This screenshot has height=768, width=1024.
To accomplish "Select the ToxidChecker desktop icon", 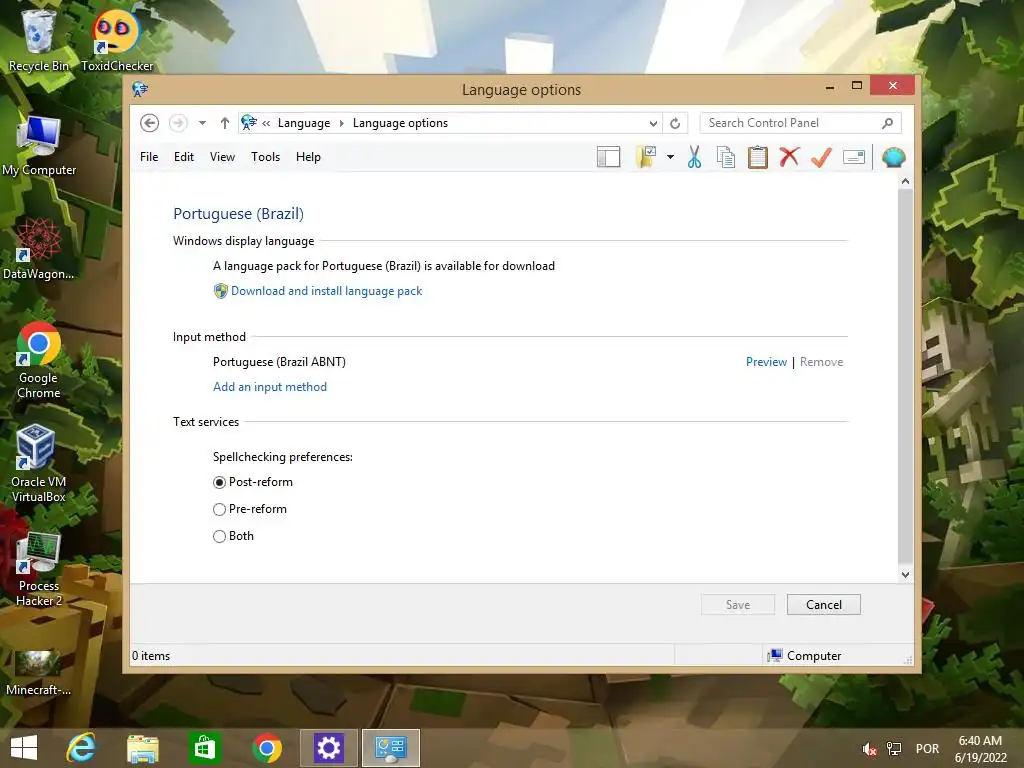I will (117, 40).
